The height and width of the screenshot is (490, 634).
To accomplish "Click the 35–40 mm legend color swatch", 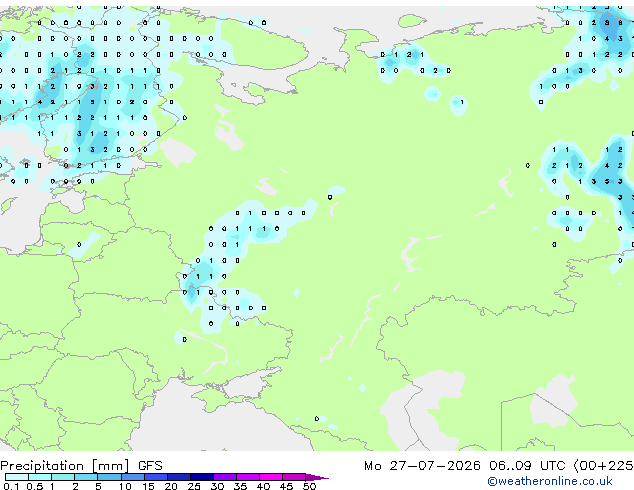I will point(247,477).
